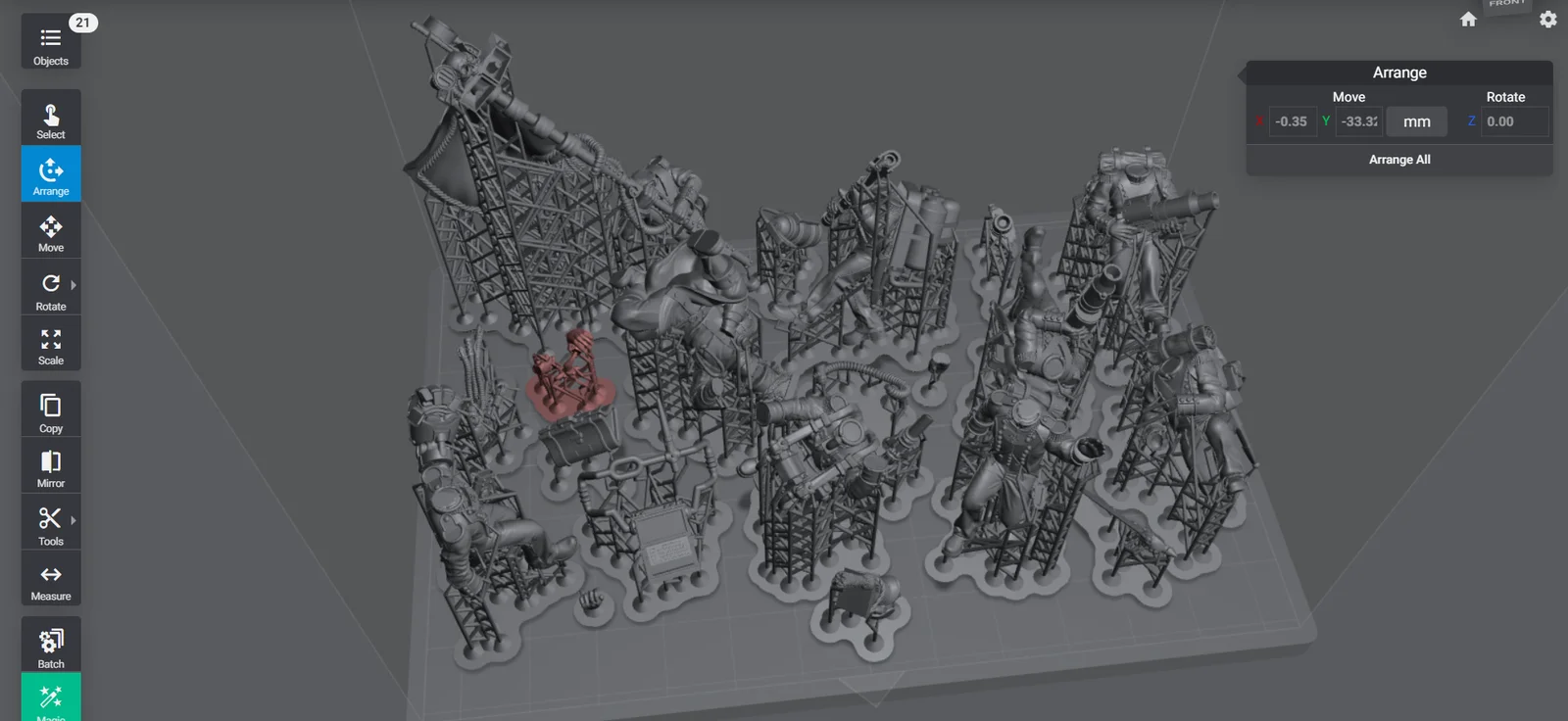The image size is (1568, 721).
Task: Click the FRONT view cube face
Action: click(1506, 6)
